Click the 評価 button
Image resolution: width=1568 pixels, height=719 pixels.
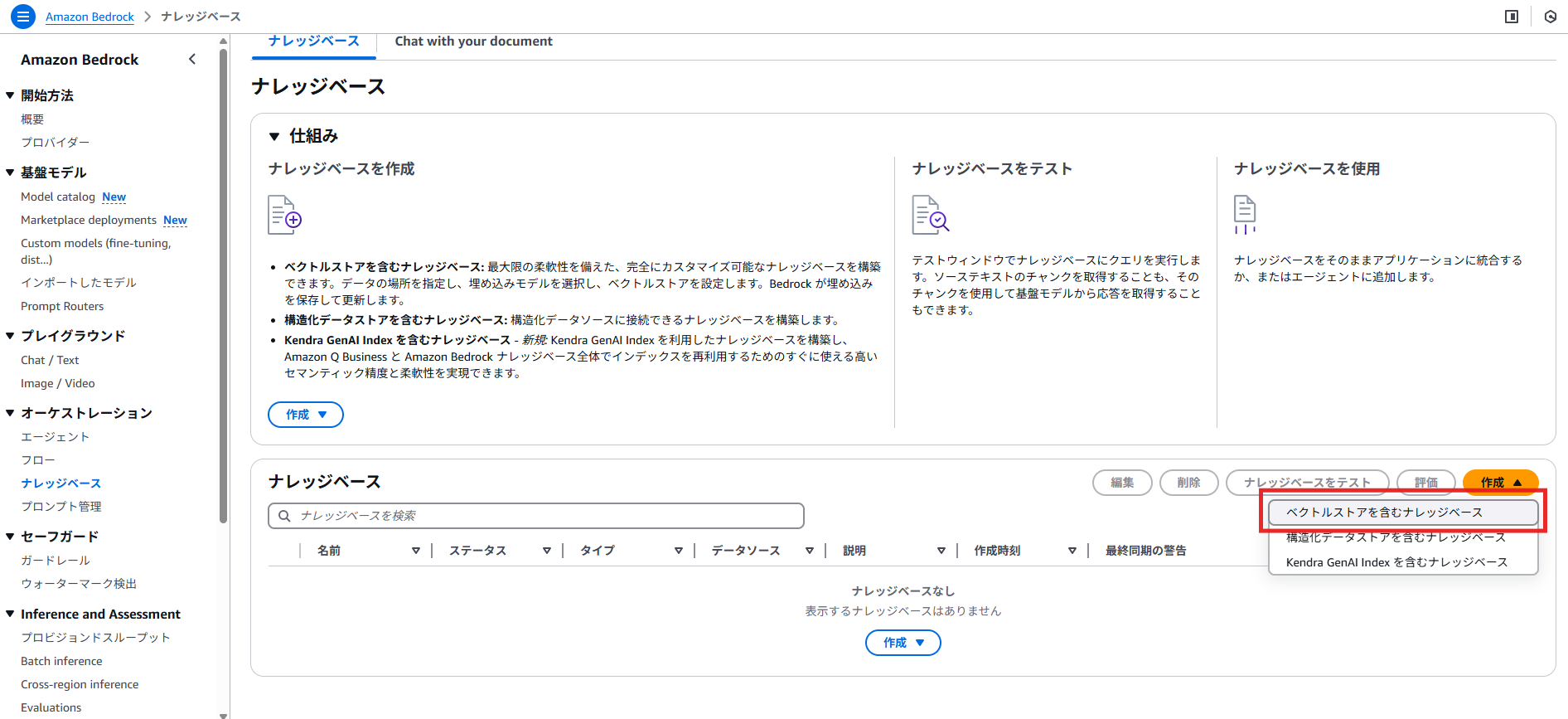click(x=1426, y=483)
